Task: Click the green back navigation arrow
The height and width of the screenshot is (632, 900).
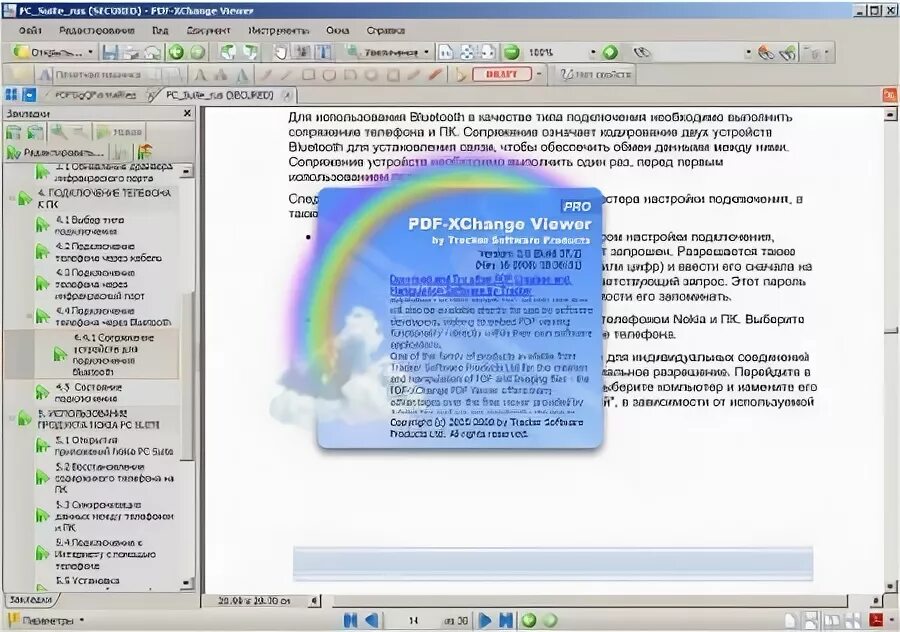Action: (177, 53)
